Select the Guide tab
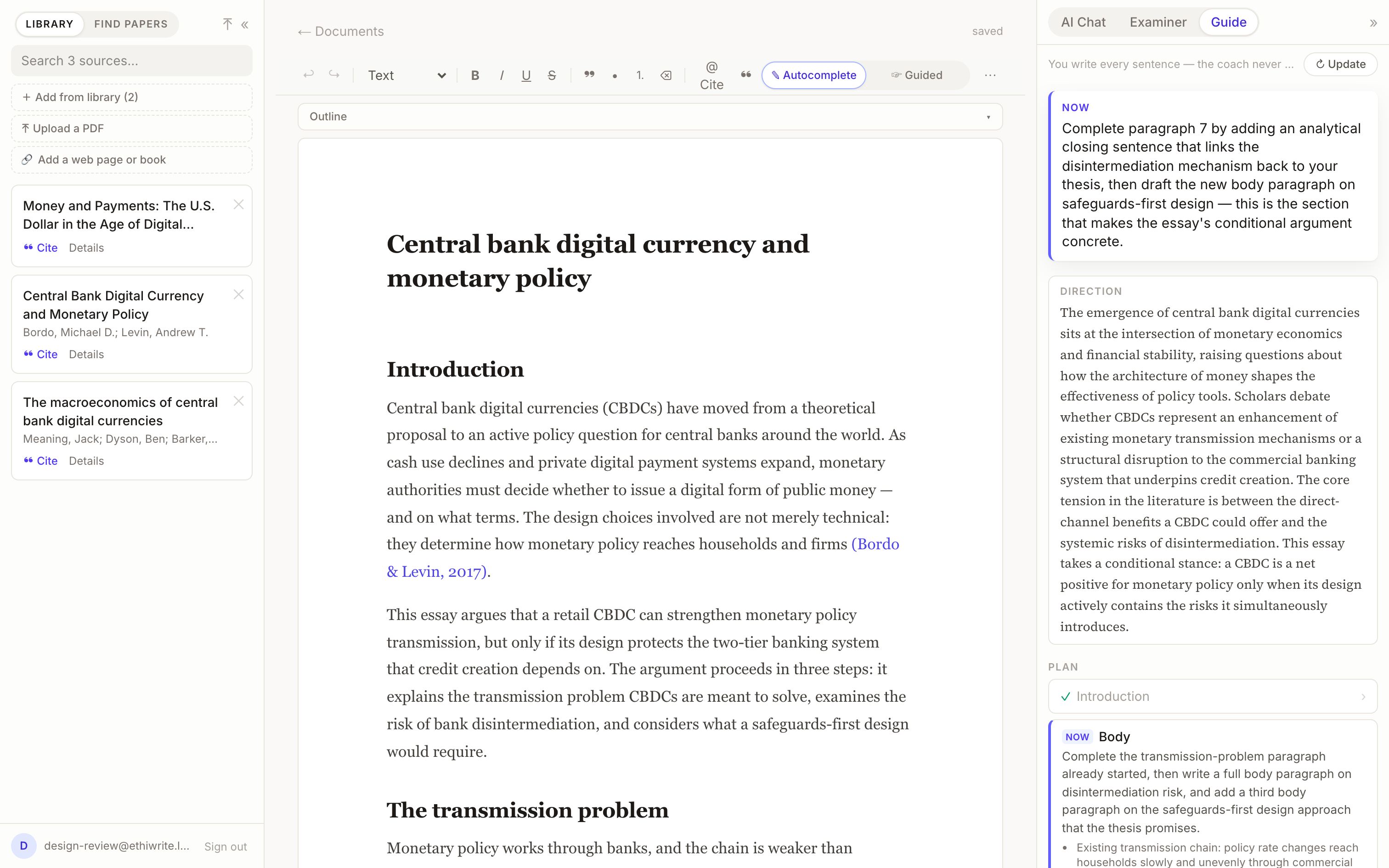Image resolution: width=1389 pixels, height=868 pixels. click(1228, 23)
